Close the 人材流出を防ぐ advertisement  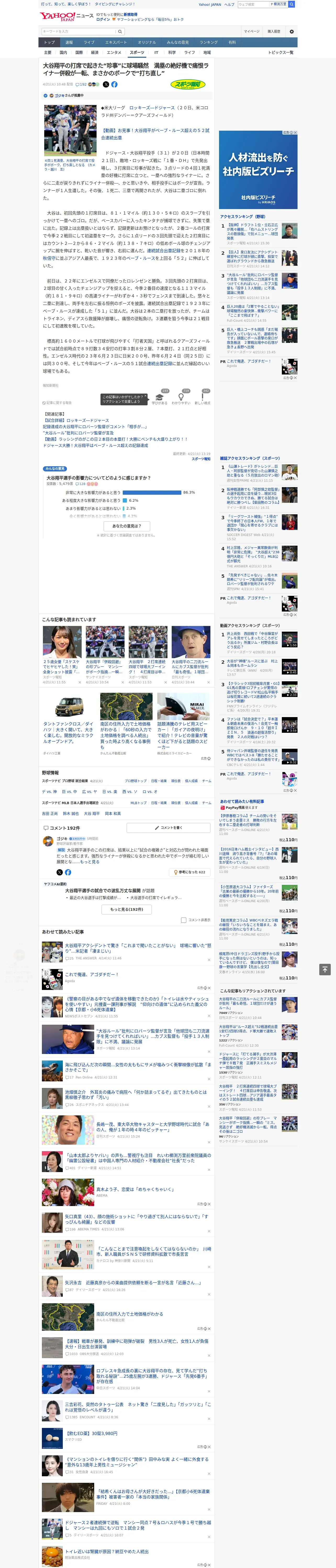coord(295,133)
